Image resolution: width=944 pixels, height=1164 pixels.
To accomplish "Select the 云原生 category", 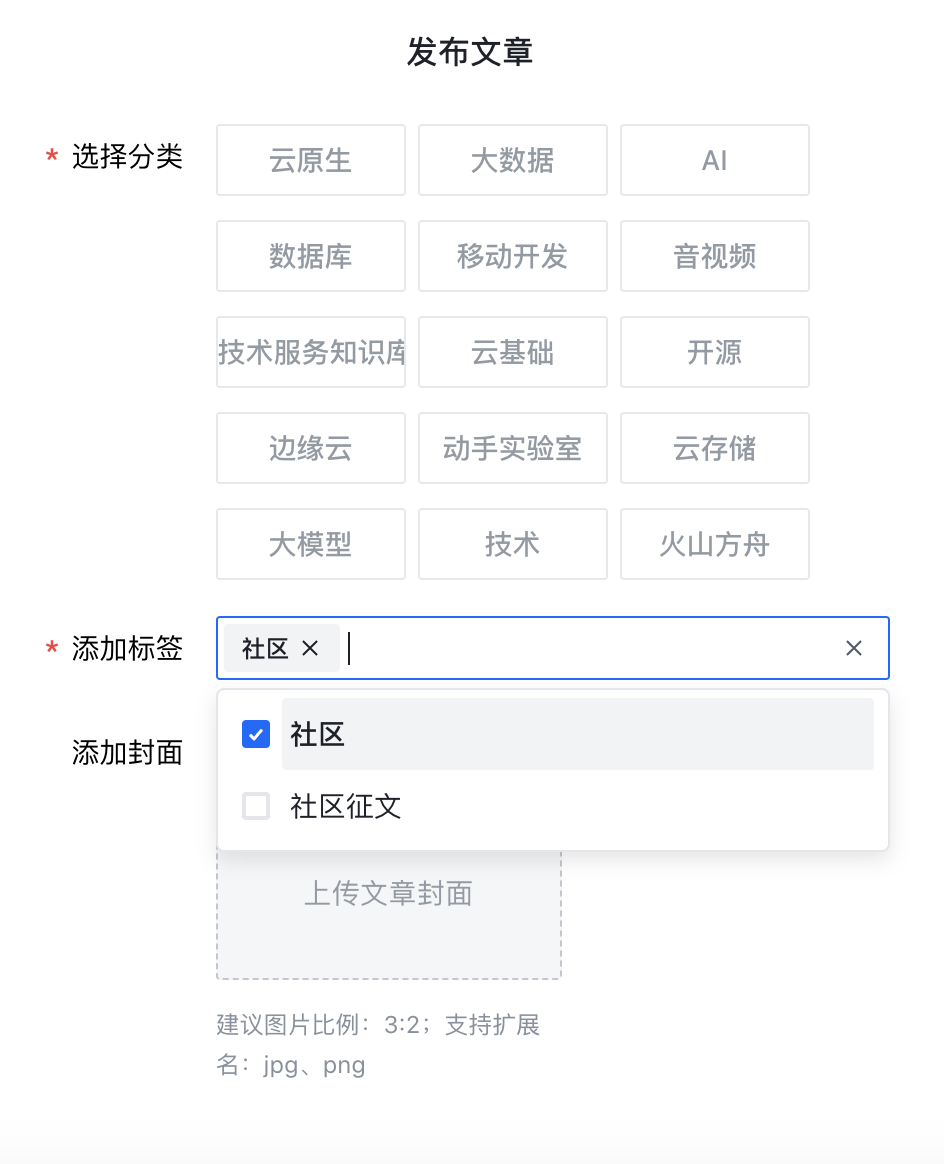I will 311,160.
